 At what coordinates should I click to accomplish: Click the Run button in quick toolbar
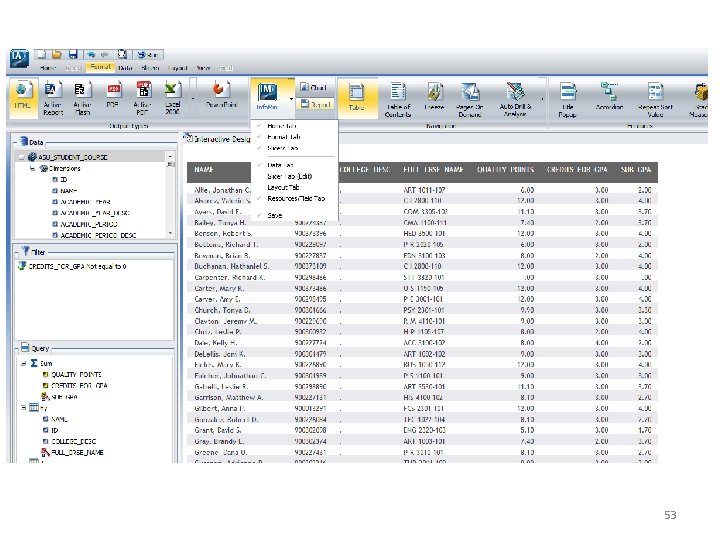(x=148, y=55)
